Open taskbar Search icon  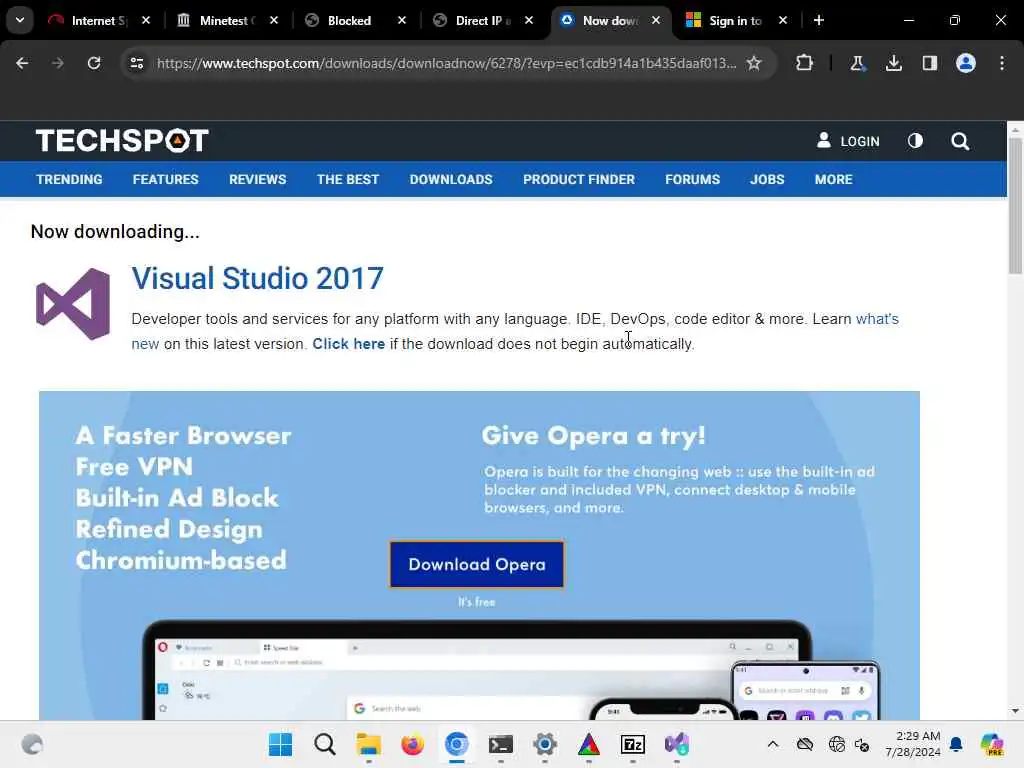tap(325, 744)
